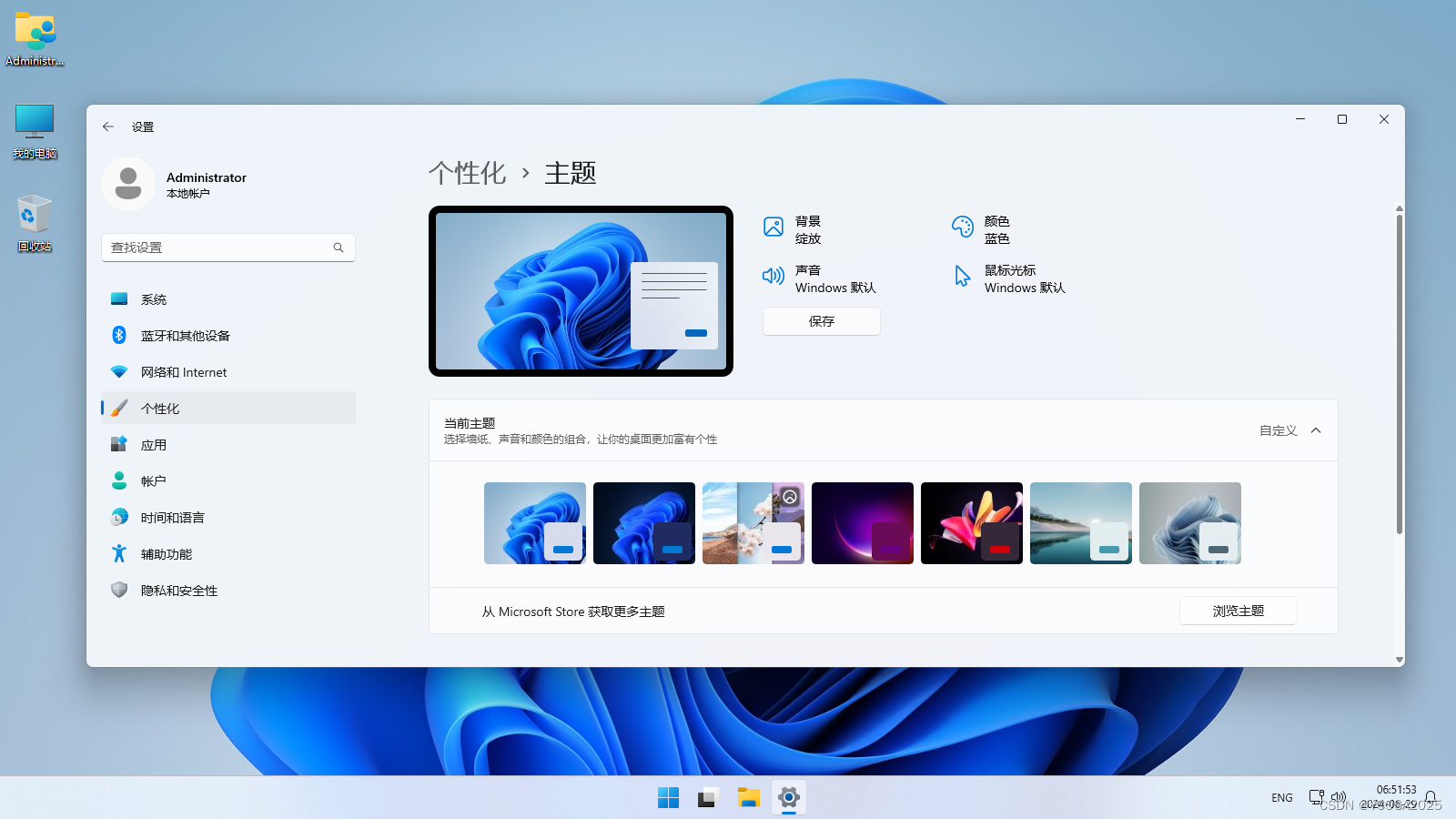Click the 个性化 paintbrush icon

(x=119, y=408)
